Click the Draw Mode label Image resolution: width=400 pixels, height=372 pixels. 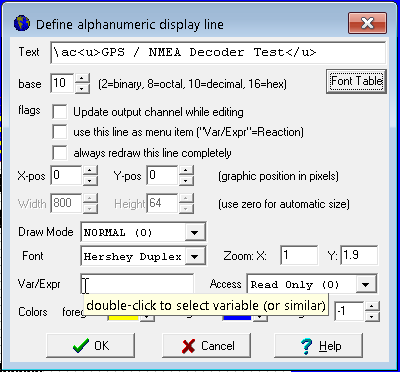(46, 232)
